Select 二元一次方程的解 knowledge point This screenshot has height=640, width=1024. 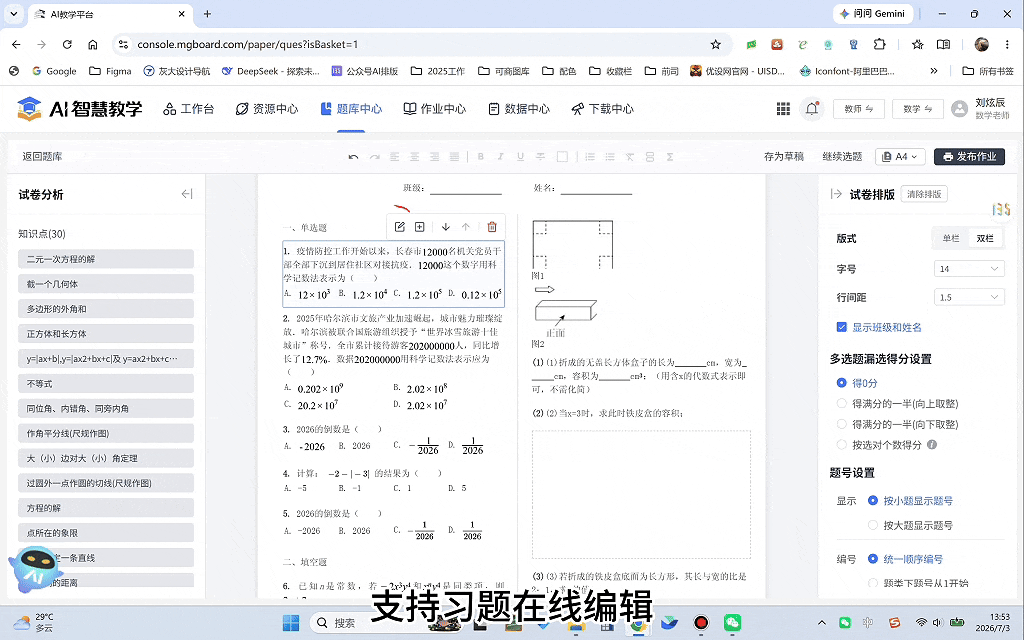(106, 259)
